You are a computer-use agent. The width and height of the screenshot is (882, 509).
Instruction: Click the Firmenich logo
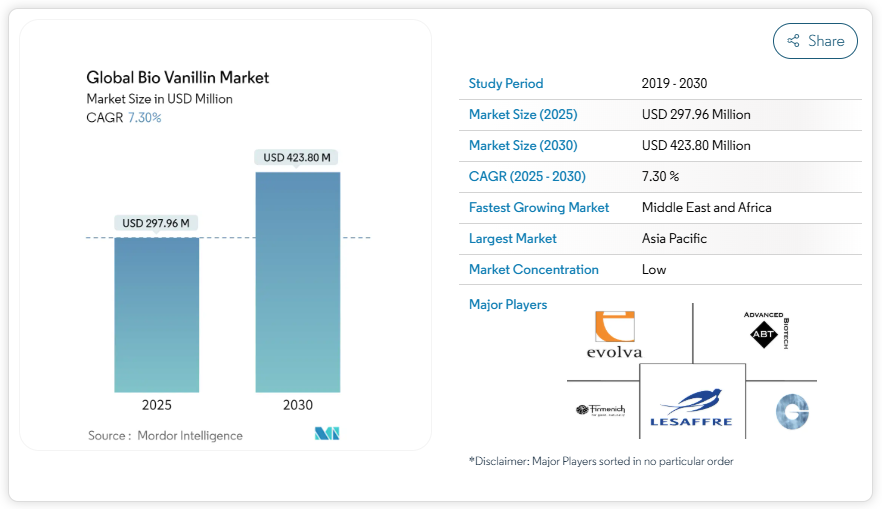[600, 410]
